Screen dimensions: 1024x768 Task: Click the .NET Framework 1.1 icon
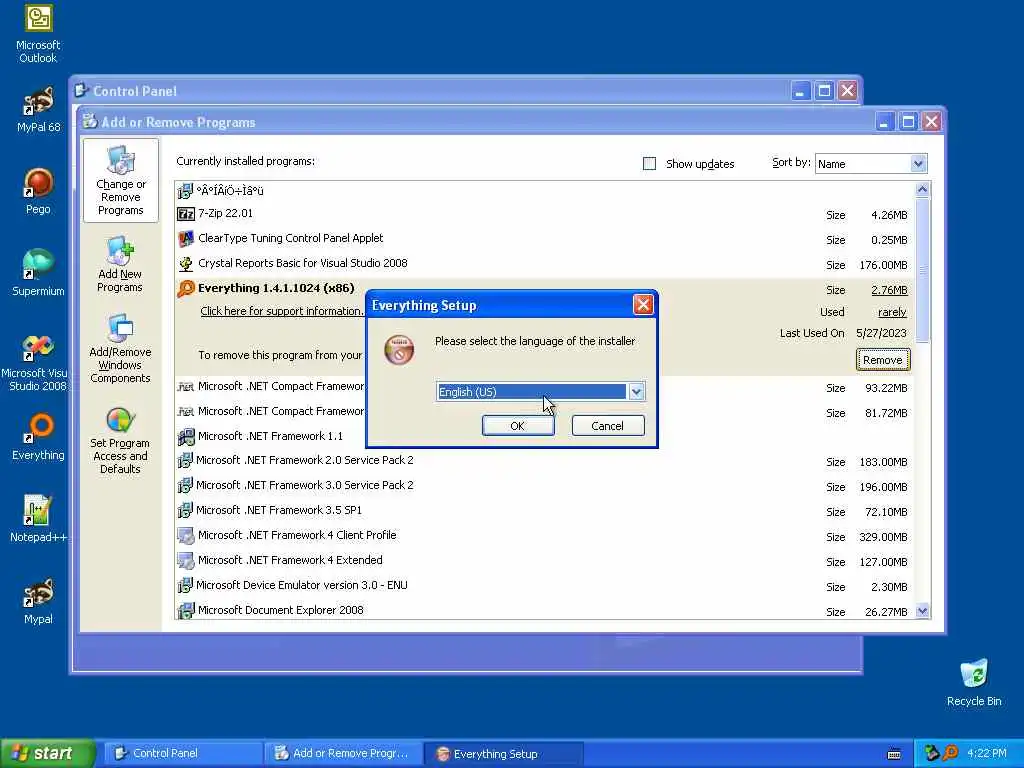click(186, 436)
